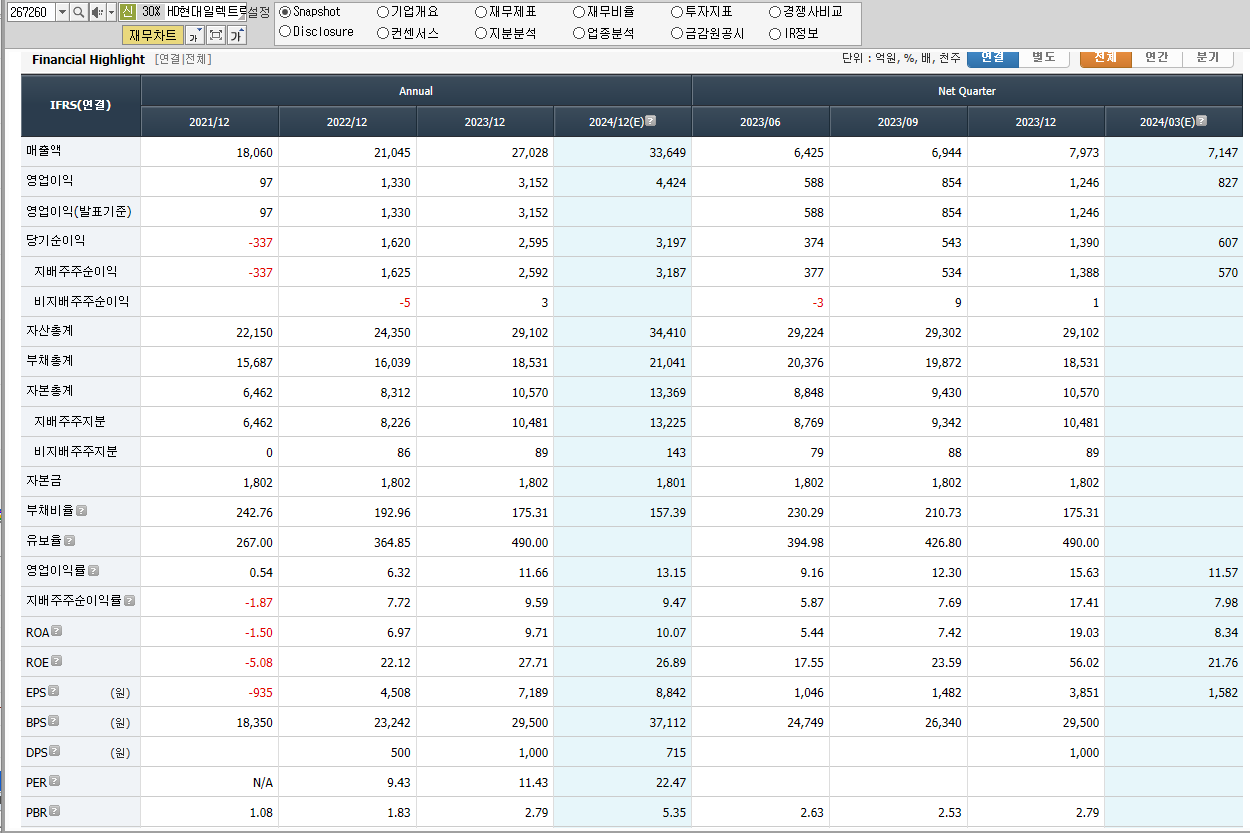Viewport: 1250px width, 833px height.
Task: Open the dropdown arrow next to speaker
Action: 111,12
